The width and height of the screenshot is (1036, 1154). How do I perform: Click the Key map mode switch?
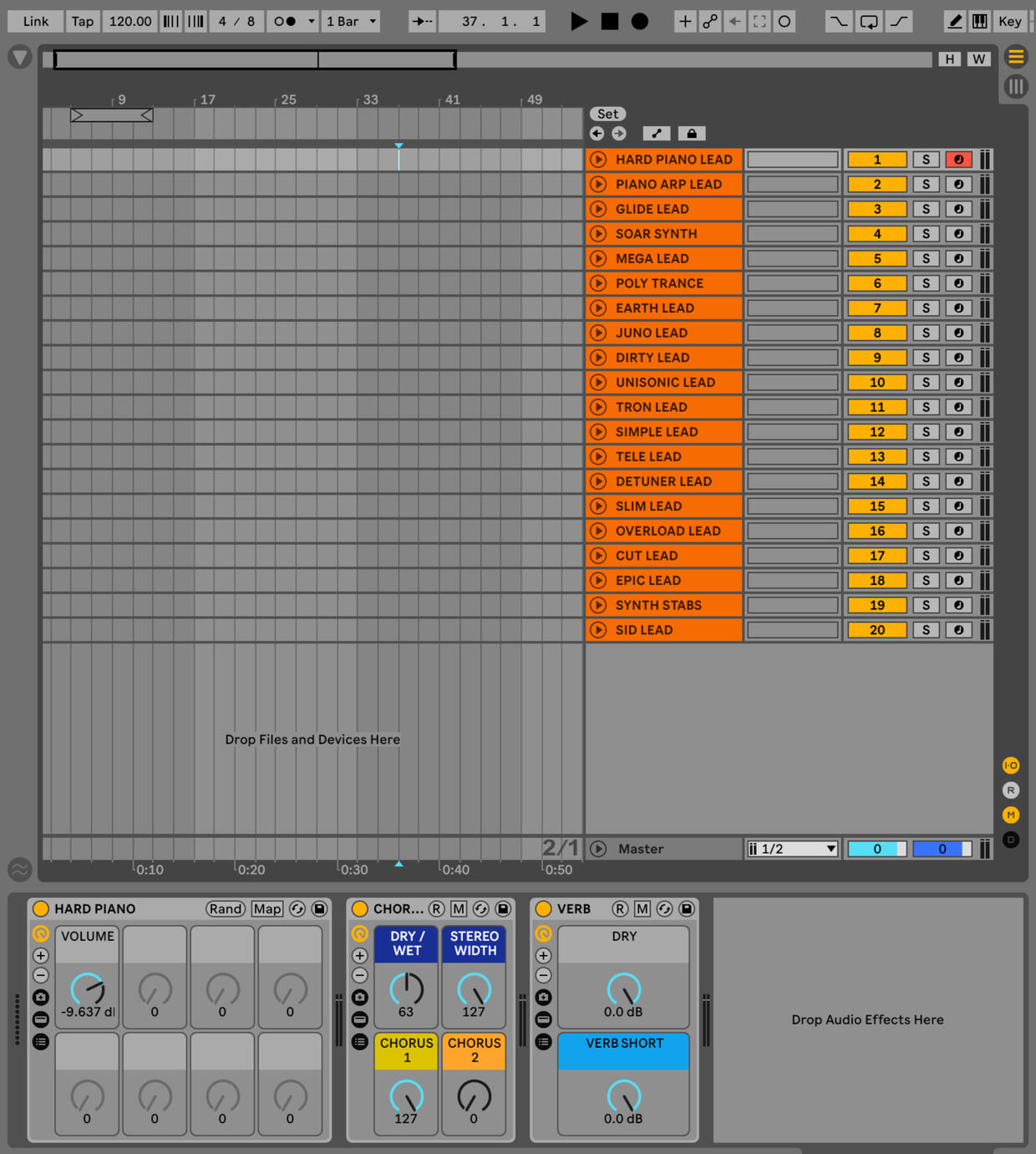click(1009, 22)
